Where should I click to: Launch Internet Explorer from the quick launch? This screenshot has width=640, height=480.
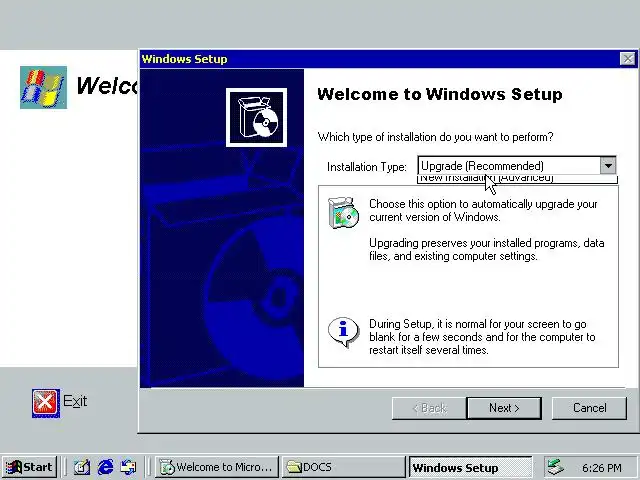click(105, 467)
